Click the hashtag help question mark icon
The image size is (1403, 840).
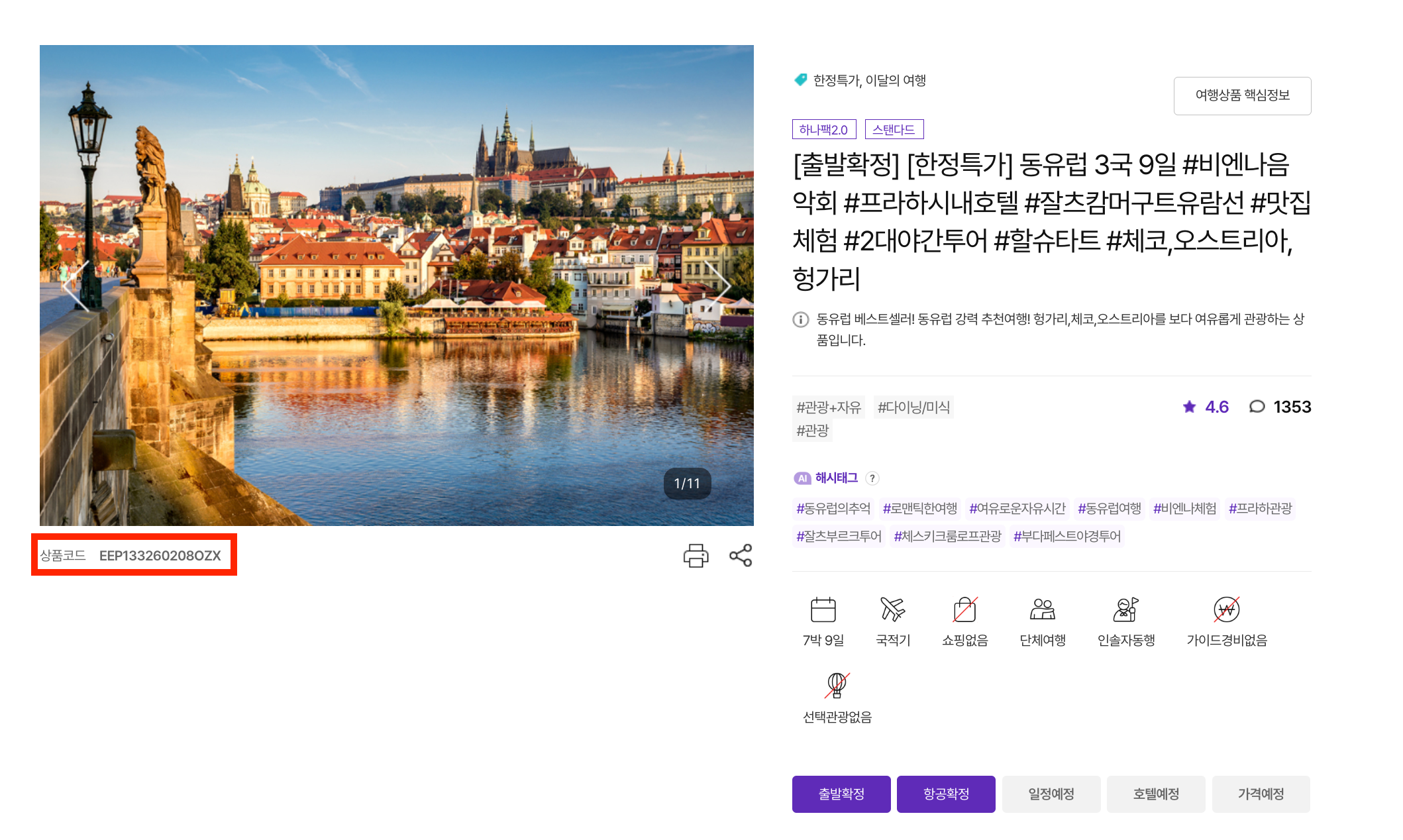point(872,478)
